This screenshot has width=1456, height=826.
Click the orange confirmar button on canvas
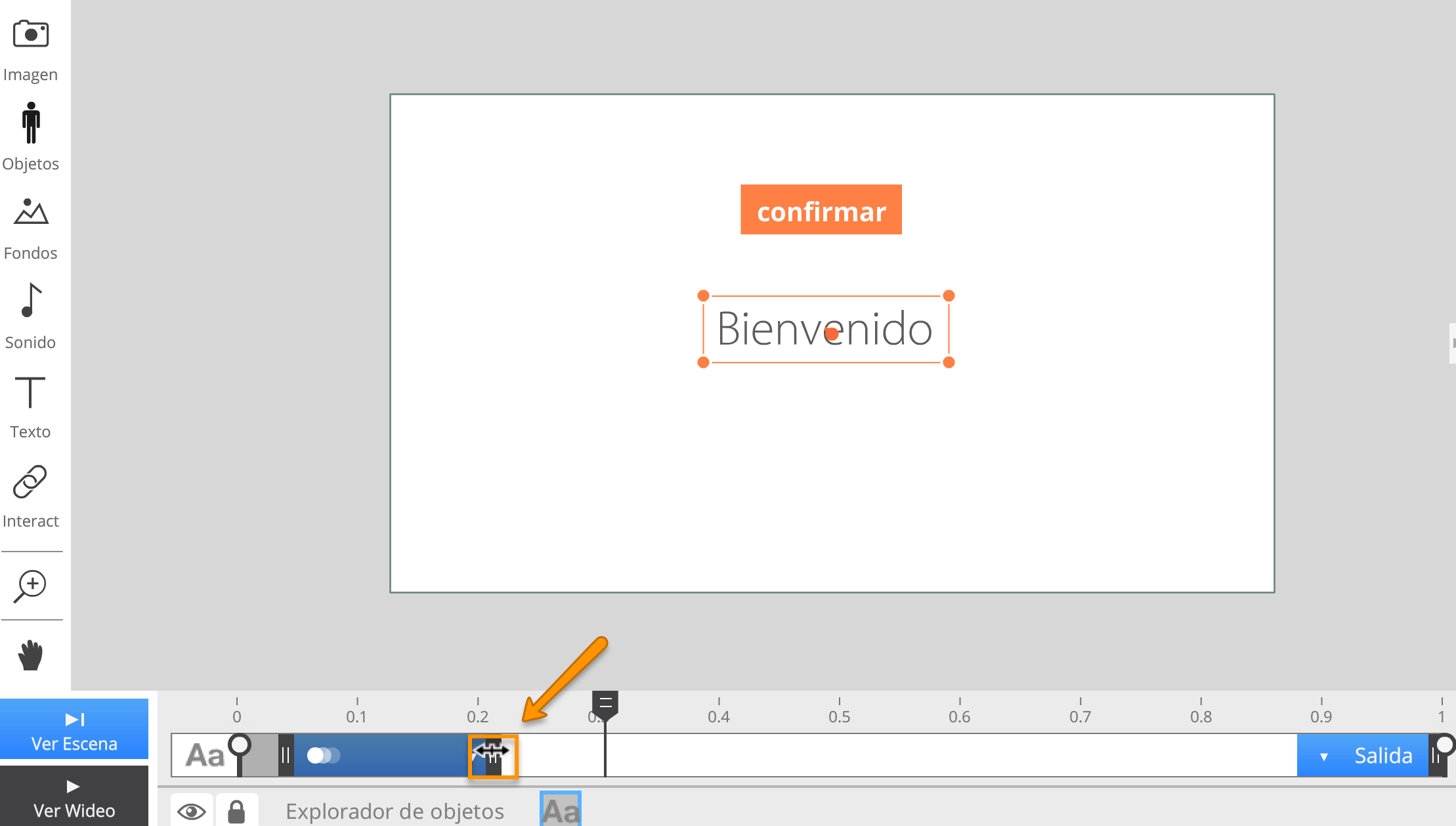point(821,209)
